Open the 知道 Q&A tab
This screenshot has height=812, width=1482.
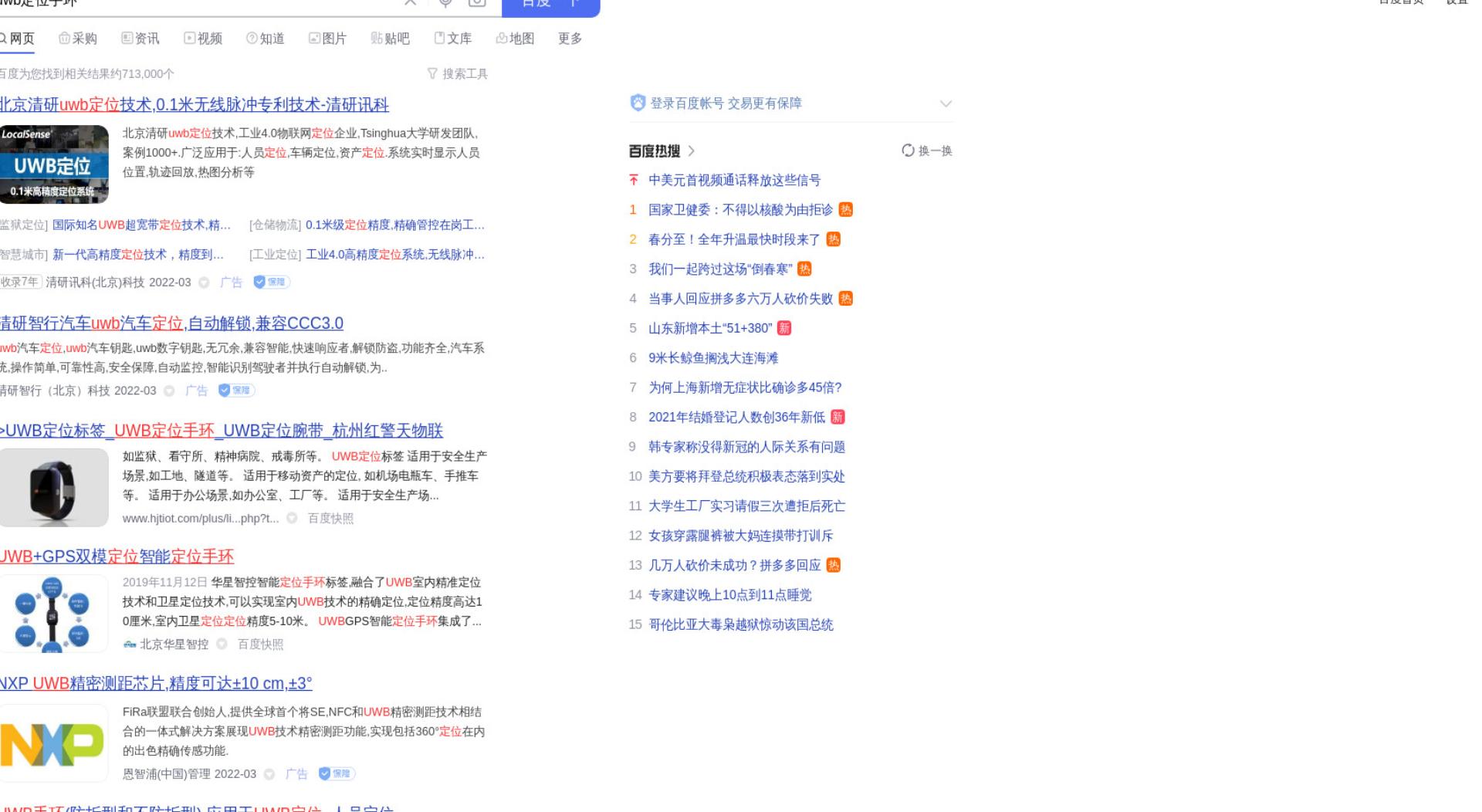(266, 39)
